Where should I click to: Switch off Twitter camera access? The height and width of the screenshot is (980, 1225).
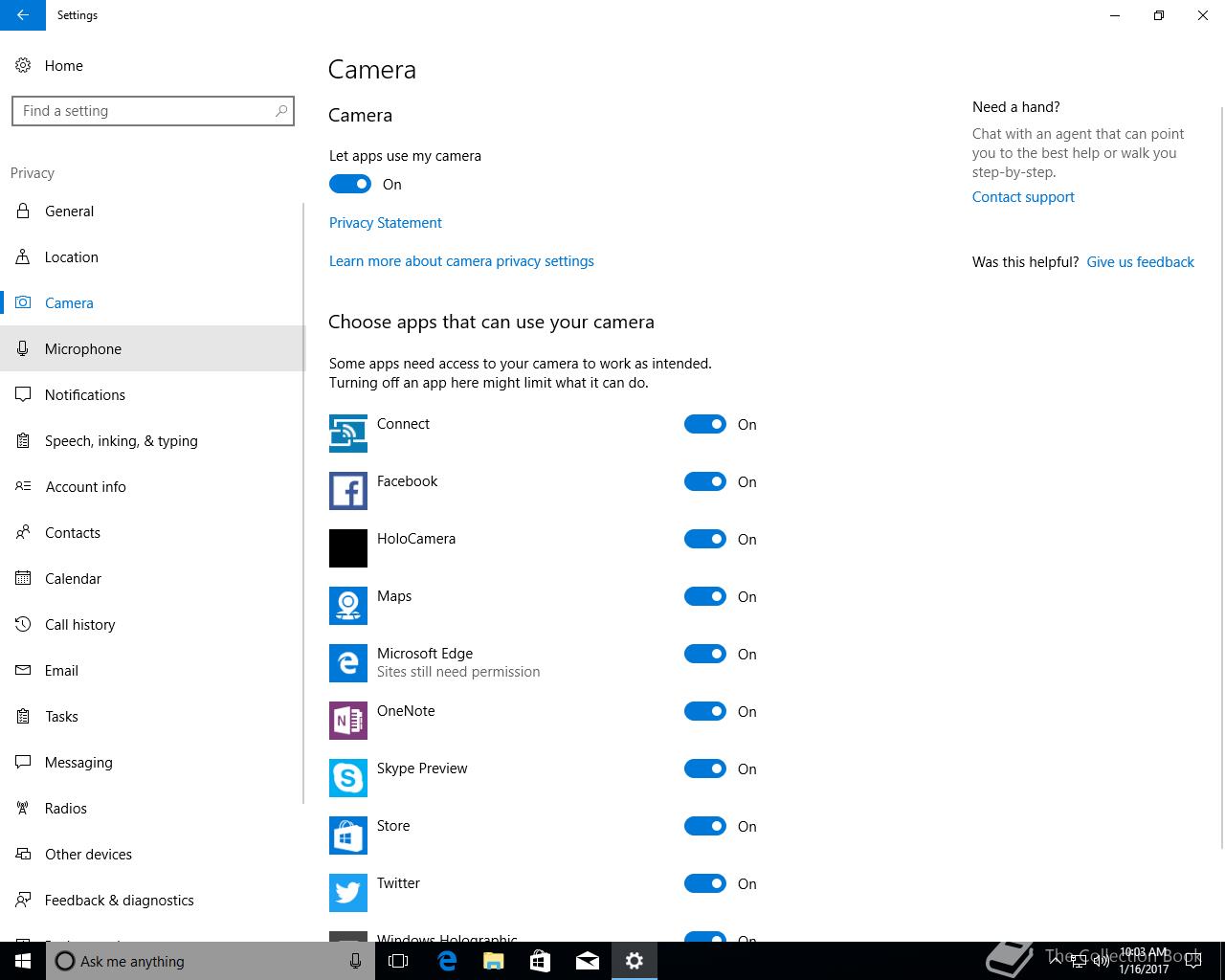tap(705, 883)
